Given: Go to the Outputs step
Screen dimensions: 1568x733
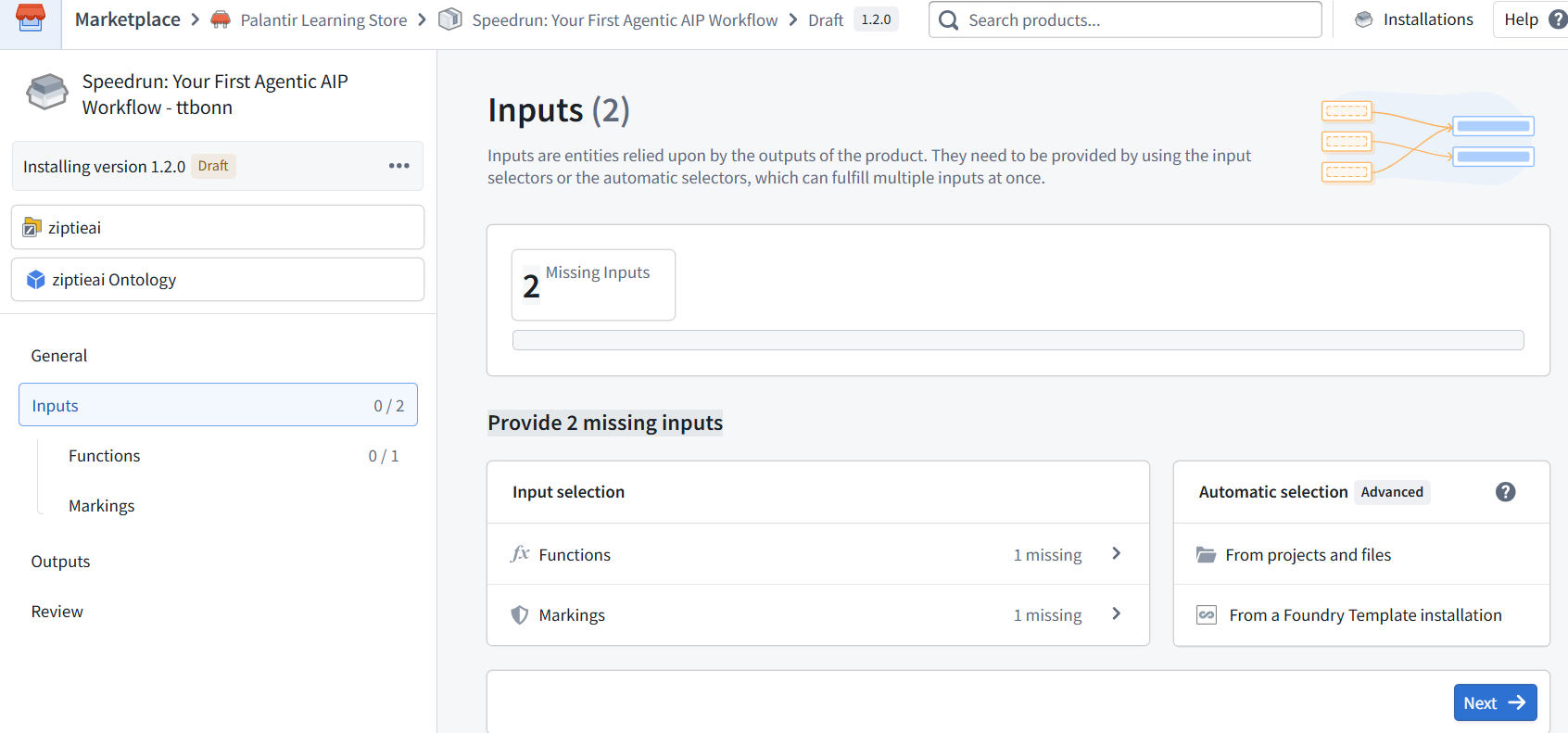Looking at the screenshot, I should [x=60, y=562].
